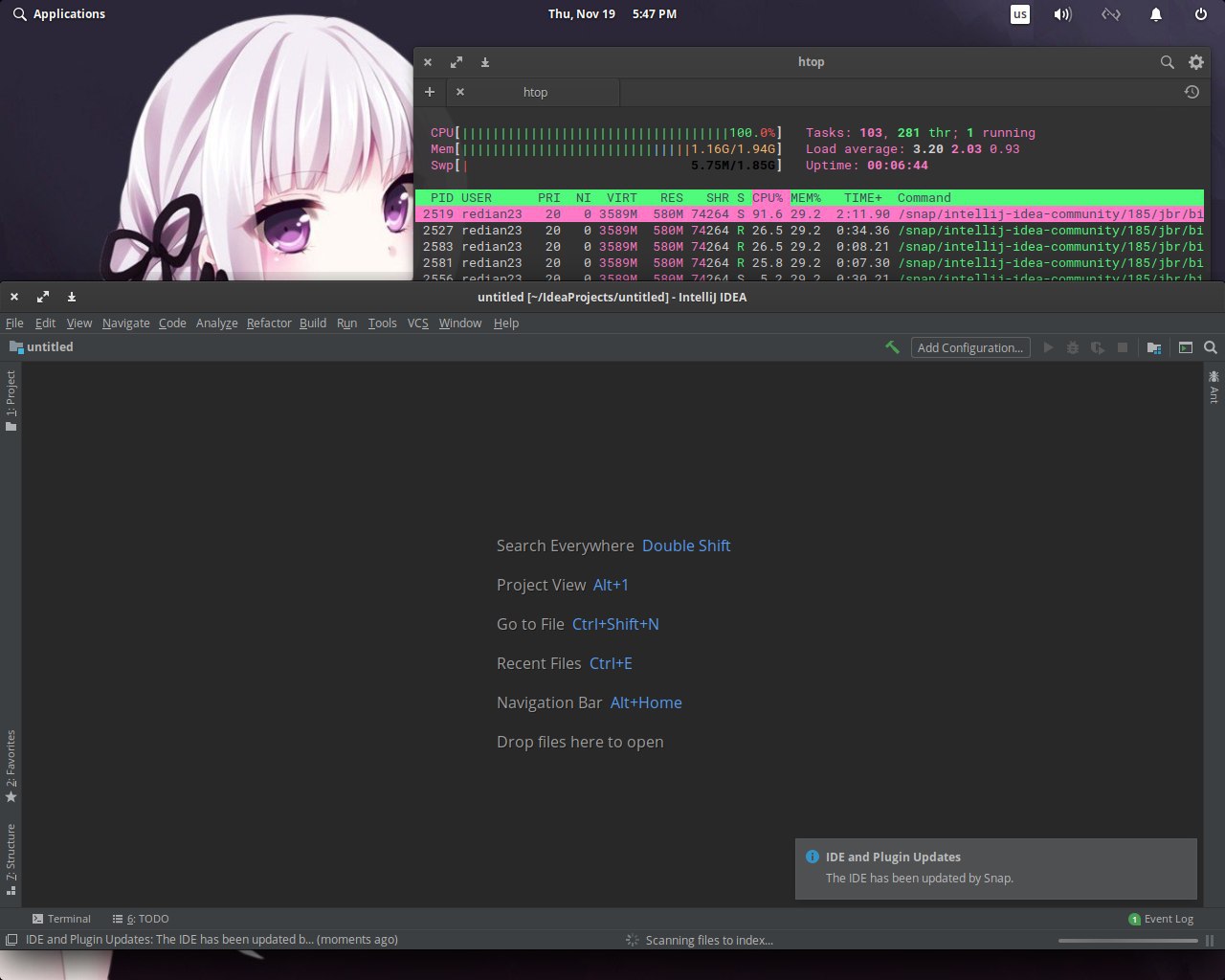The image size is (1225, 980).
Task: Open the network indicator in top panel
Action: [1110, 14]
